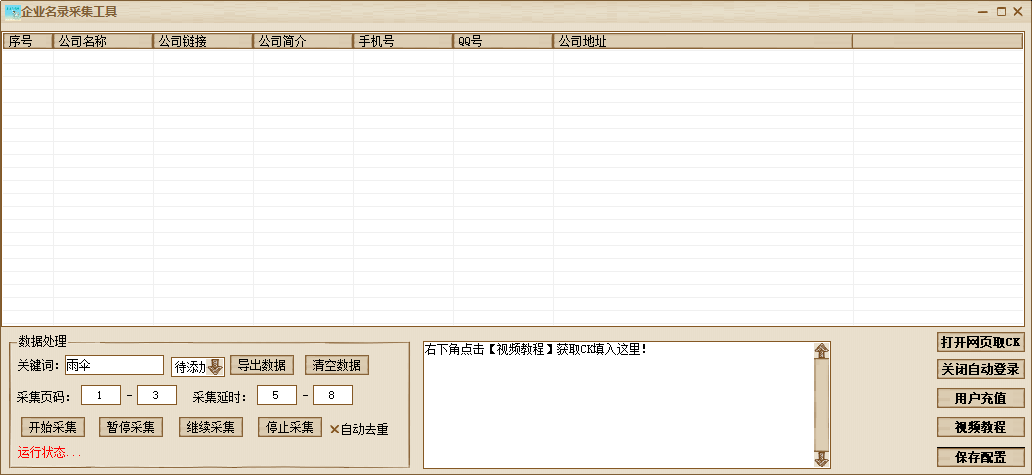Click the minimum delay field showing 5
Screen dimensions: 1032x475
click(x=276, y=395)
